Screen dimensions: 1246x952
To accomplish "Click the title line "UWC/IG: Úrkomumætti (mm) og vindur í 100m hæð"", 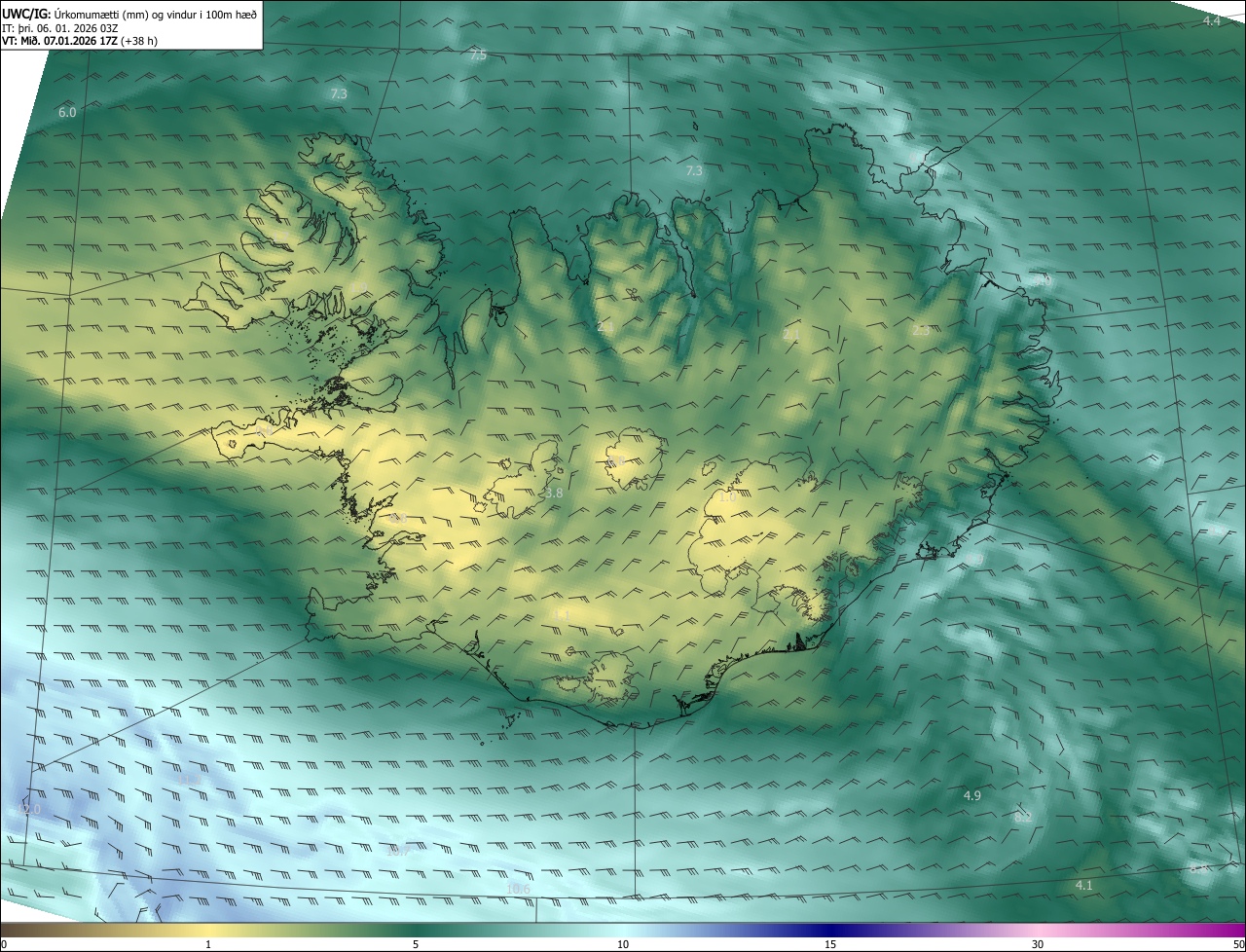I will click(x=129, y=14).
